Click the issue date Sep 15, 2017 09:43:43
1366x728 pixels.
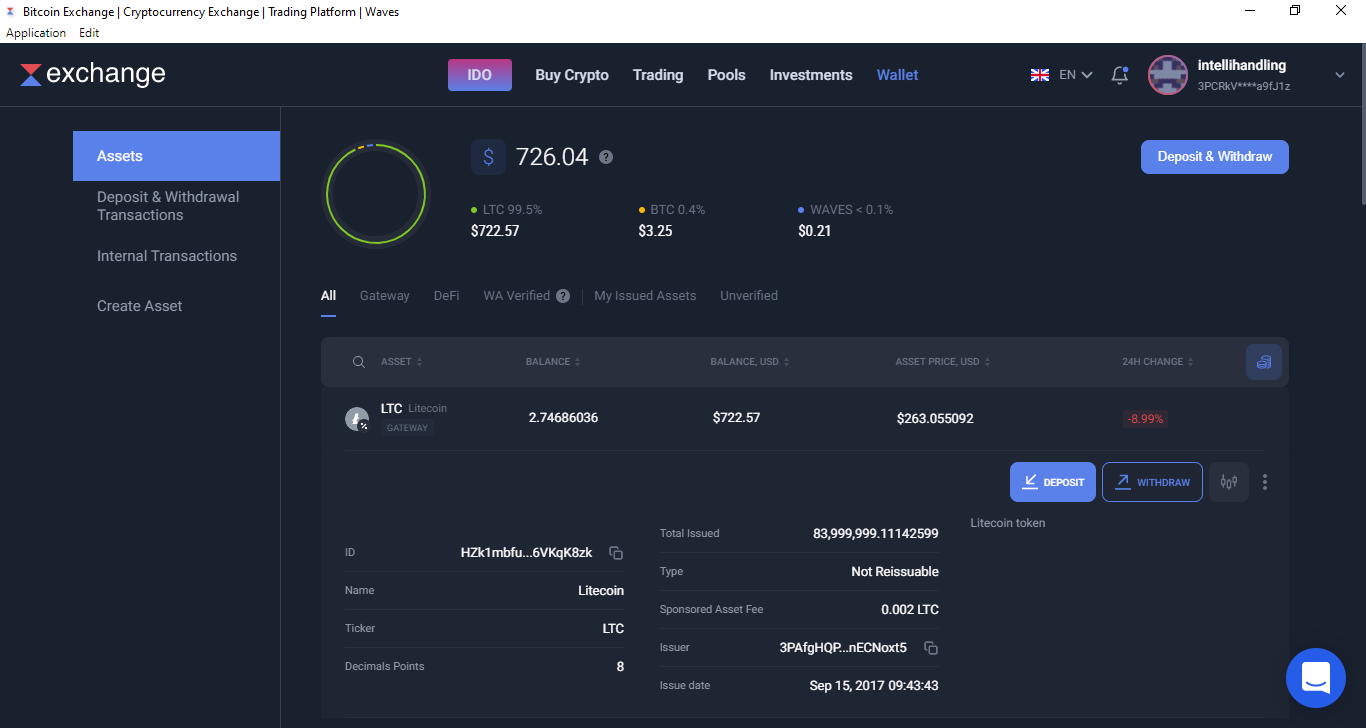[x=874, y=686]
